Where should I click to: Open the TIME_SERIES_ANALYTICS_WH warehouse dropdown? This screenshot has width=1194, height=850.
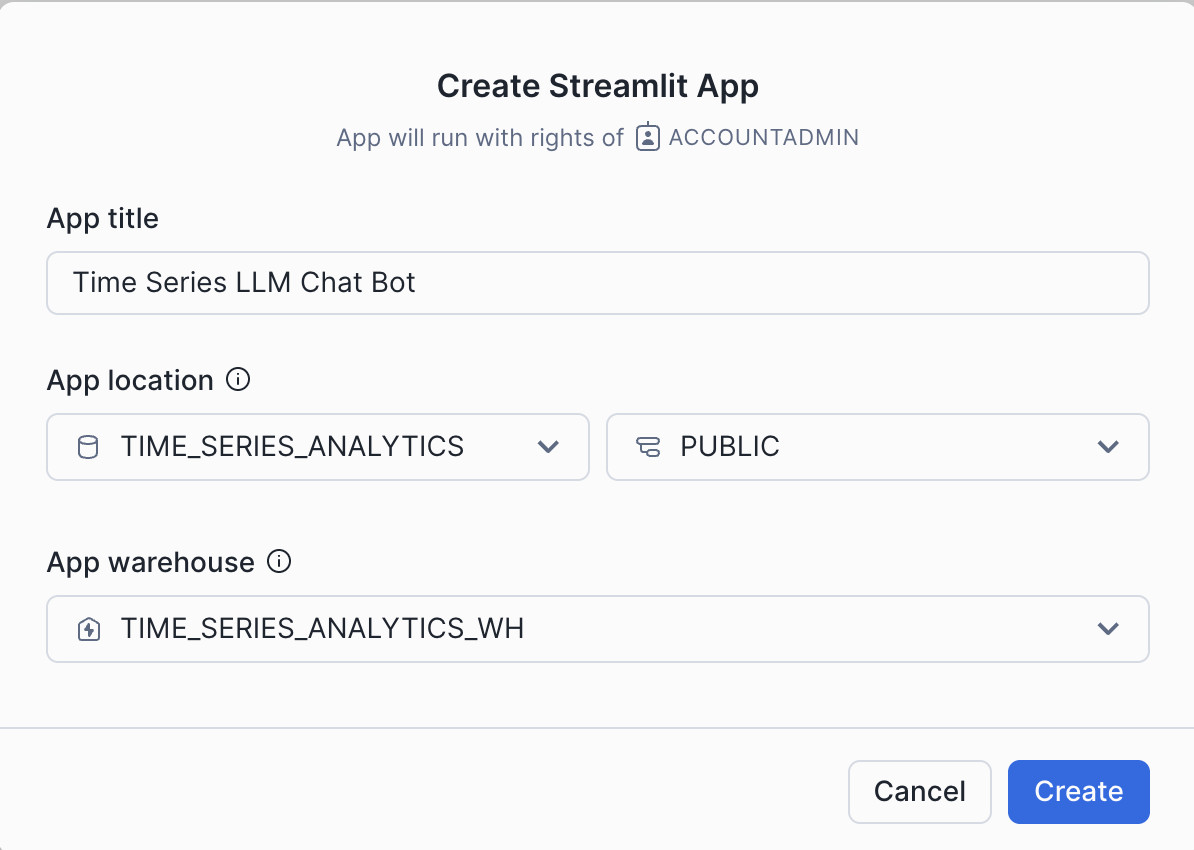click(600, 629)
